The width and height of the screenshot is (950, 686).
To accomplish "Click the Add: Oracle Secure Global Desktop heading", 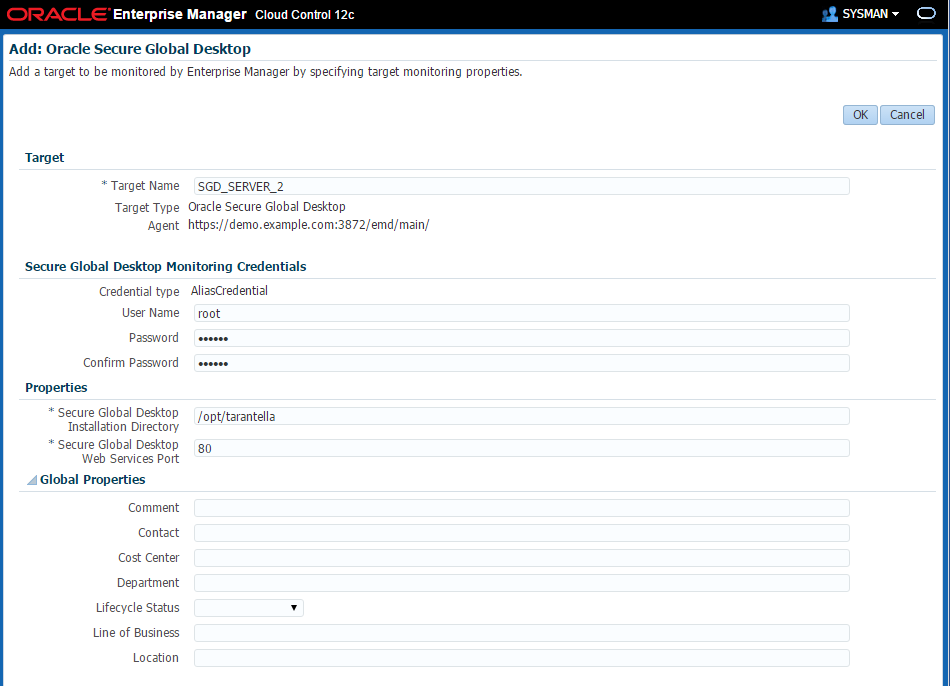I will click(130, 49).
